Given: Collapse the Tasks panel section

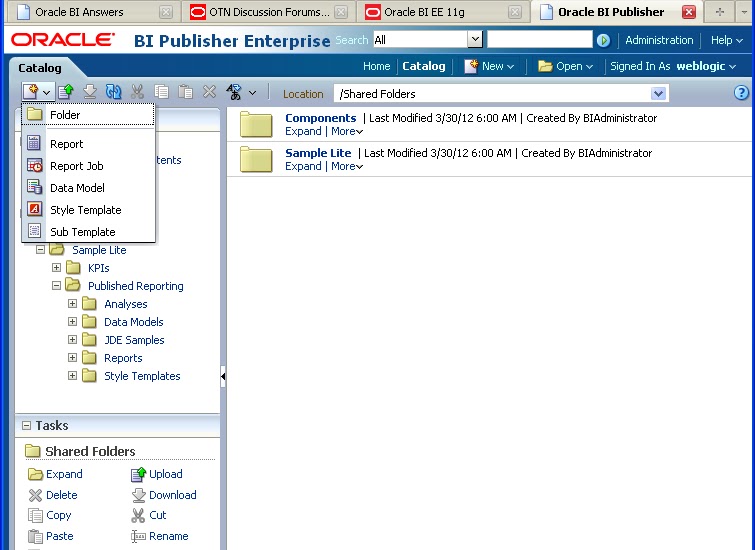Looking at the screenshot, I should [26, 425].
